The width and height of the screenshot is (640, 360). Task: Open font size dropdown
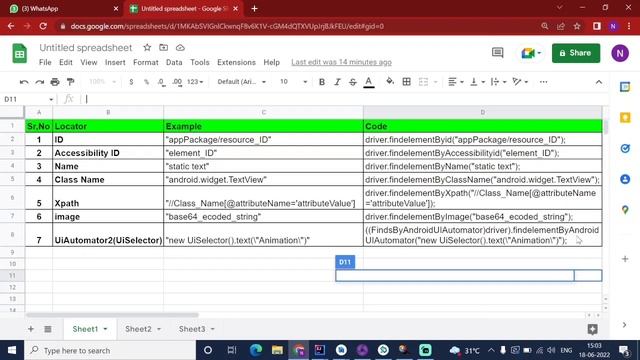click(293, 82)
